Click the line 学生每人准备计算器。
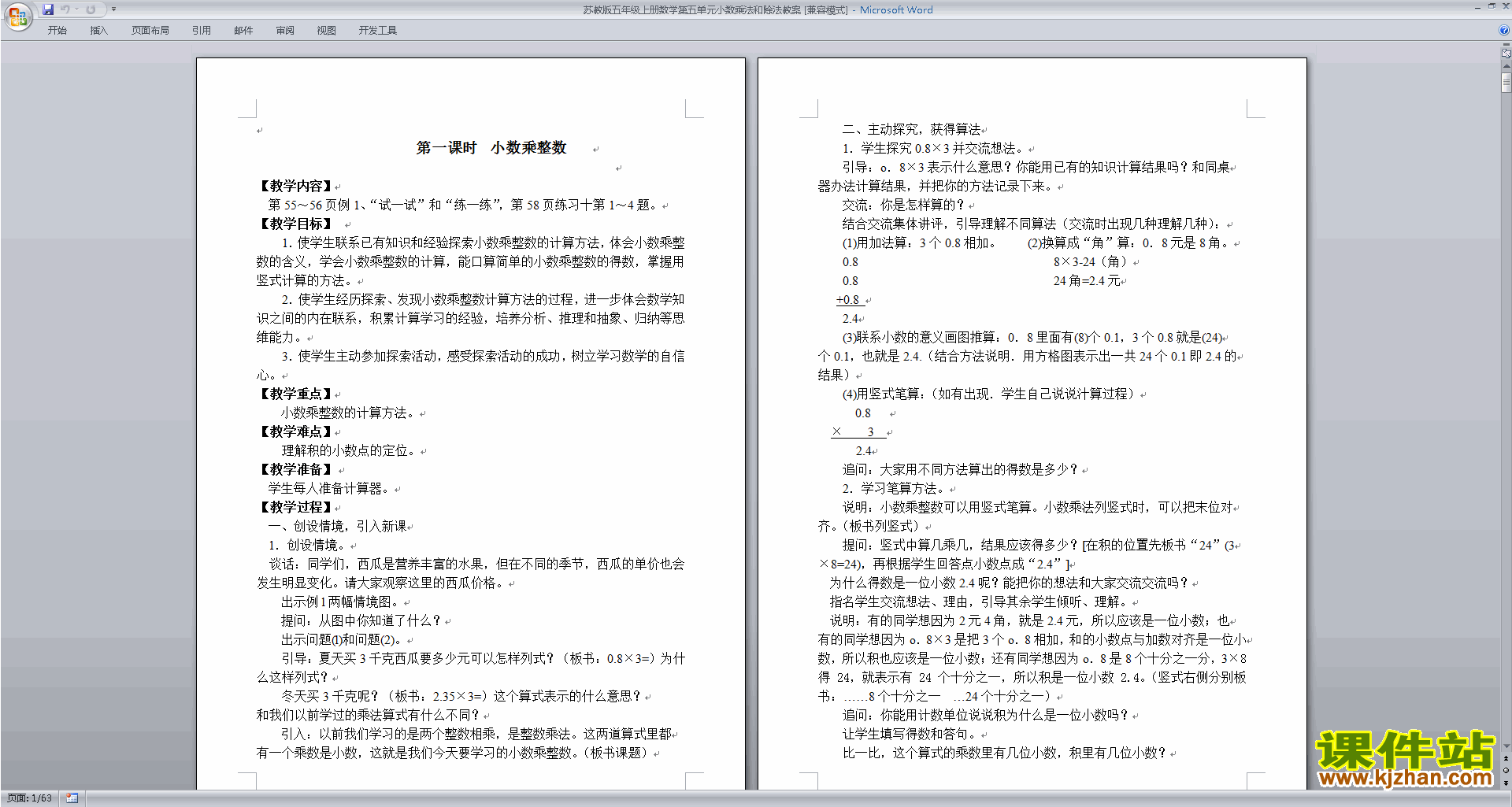 (x=330, y=488)
